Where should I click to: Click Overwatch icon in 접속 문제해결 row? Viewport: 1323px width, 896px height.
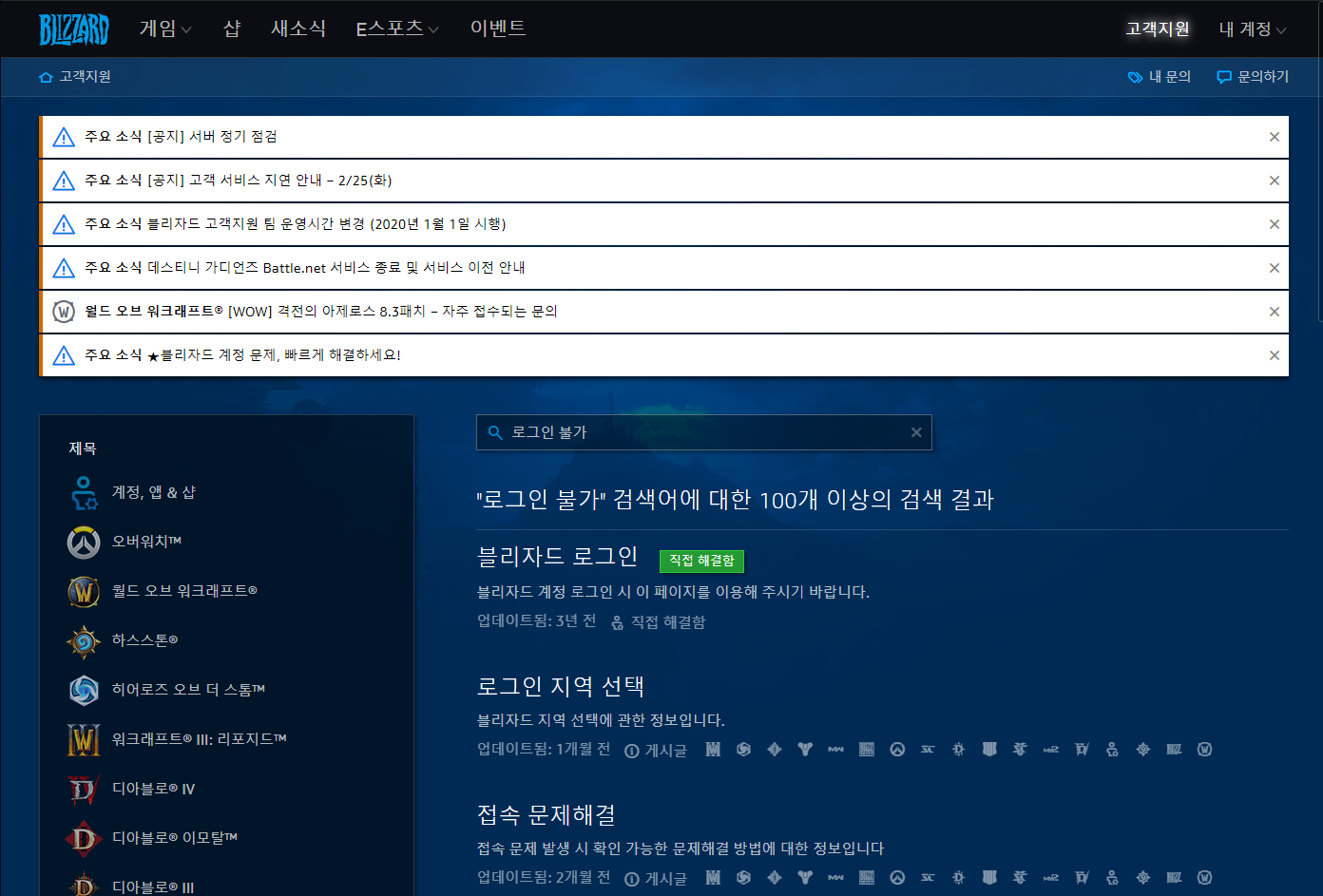(x=897, y=878)
